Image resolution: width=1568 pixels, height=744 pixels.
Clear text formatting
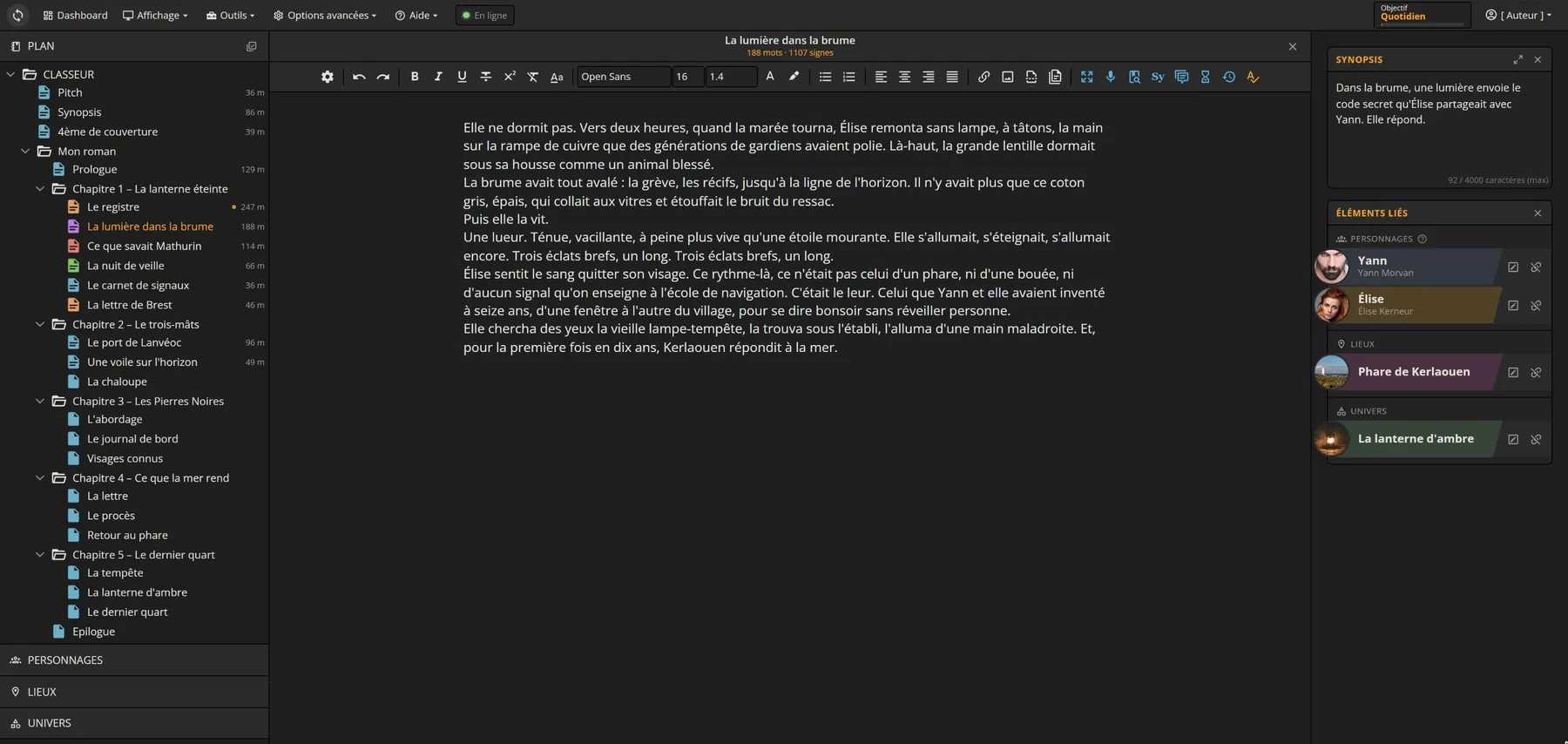click(533, 77)
